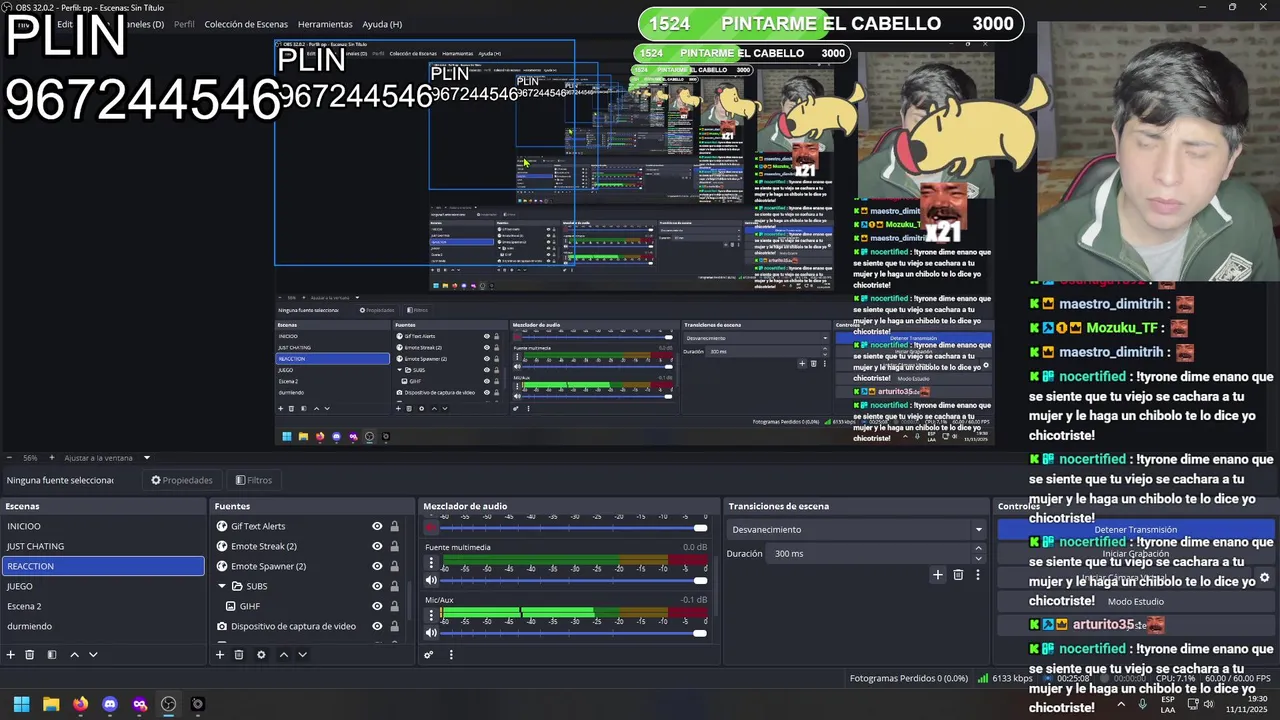Screen dimensions: 1280x720
Task: Open Mic/Aux channel options menu
Action: pos(432,614)
